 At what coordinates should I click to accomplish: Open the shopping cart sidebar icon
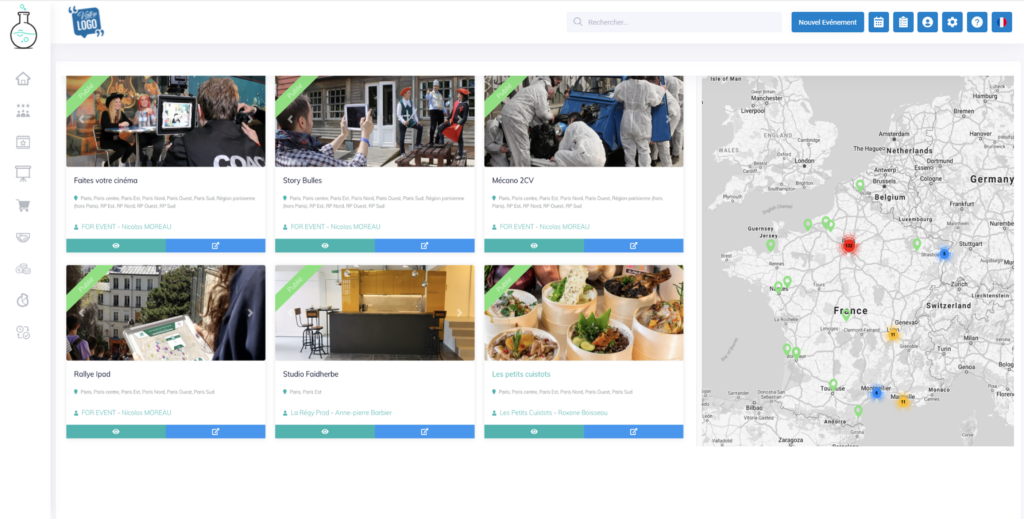click(23, 206)
